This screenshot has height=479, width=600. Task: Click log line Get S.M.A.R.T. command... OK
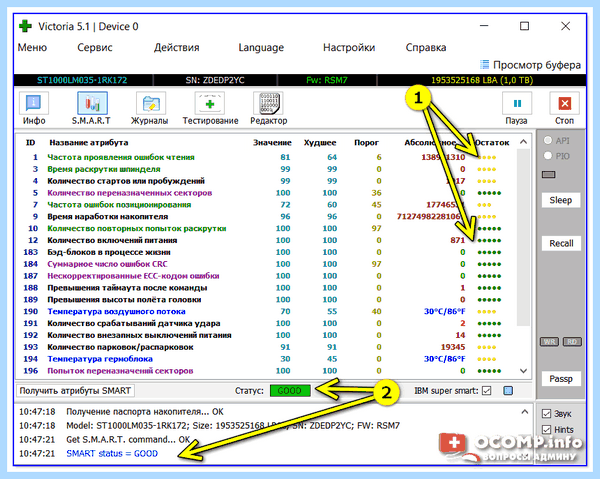click(x=128, y=440)
